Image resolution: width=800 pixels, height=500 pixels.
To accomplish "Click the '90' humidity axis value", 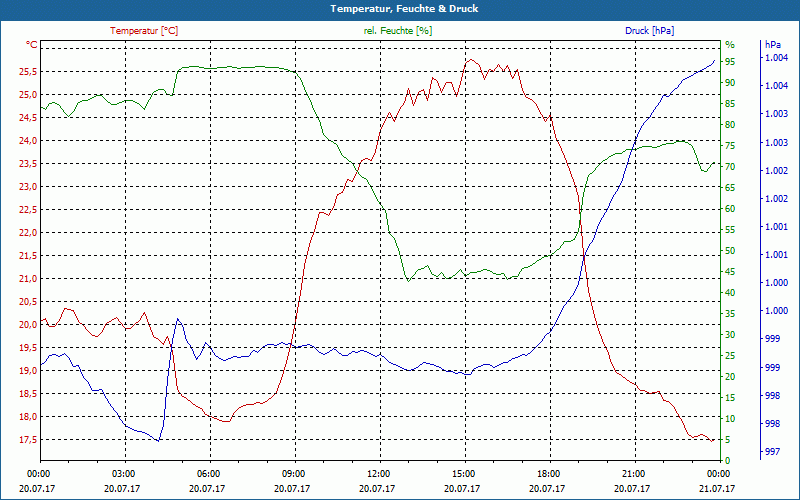I will coord(730,83).
